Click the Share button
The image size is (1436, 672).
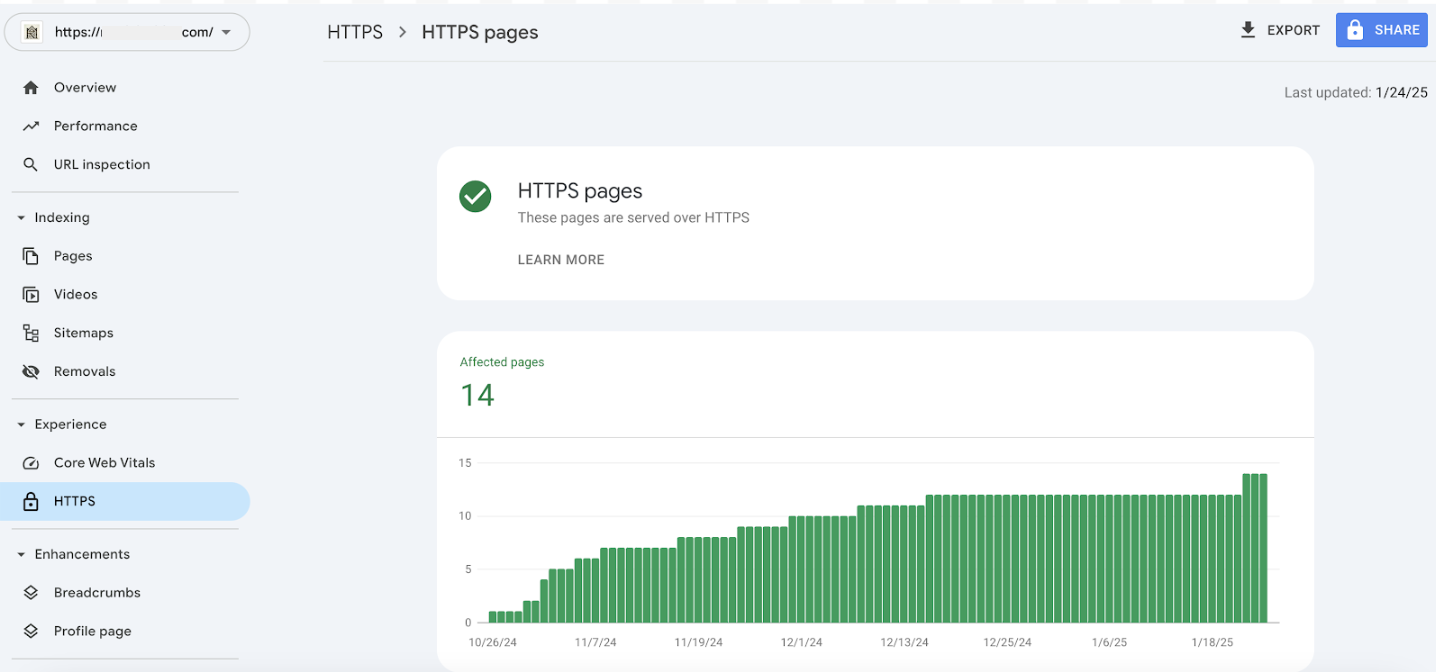point(1382,30)
